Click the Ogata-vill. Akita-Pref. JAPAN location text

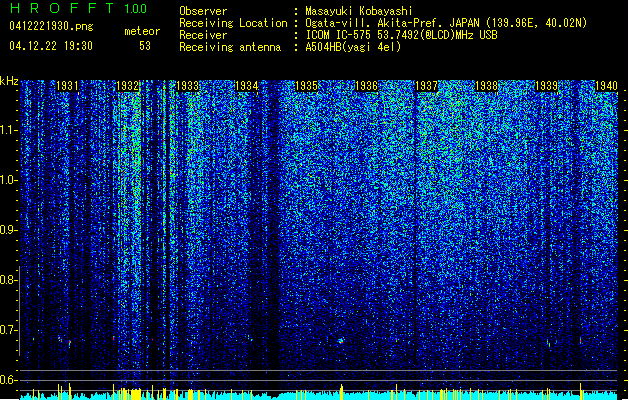446,23
